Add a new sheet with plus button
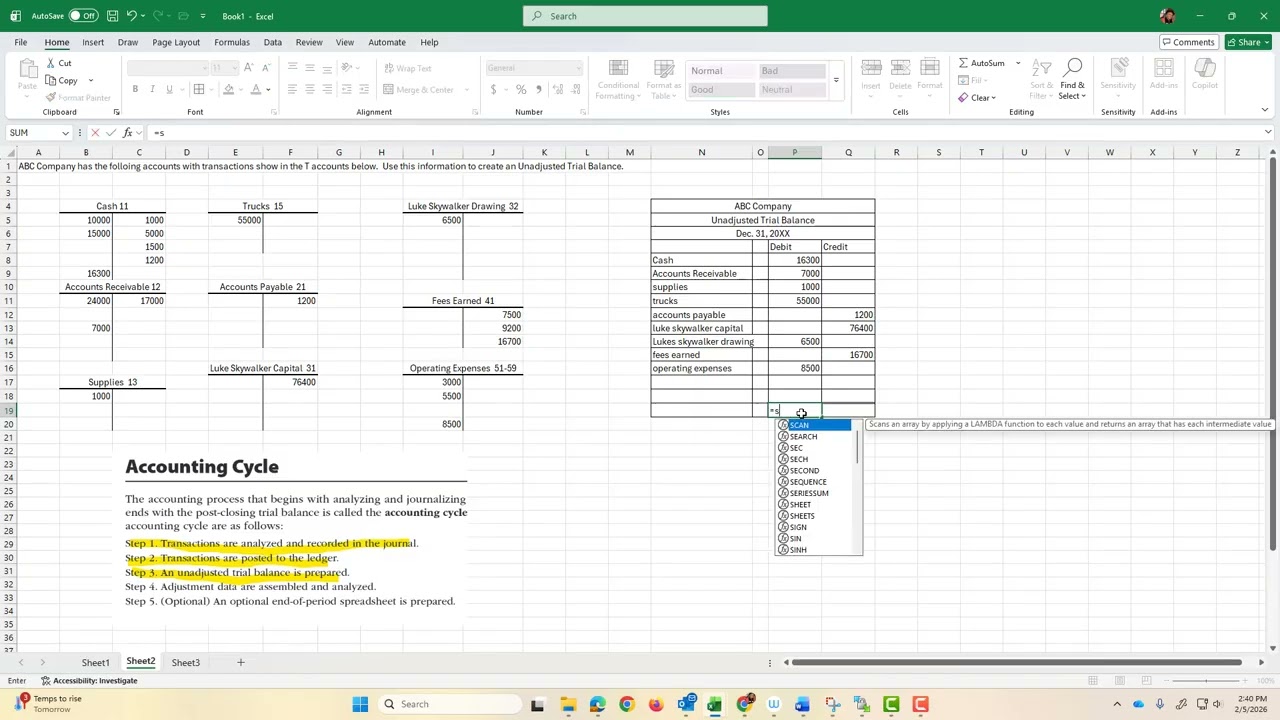 (240, 662)
